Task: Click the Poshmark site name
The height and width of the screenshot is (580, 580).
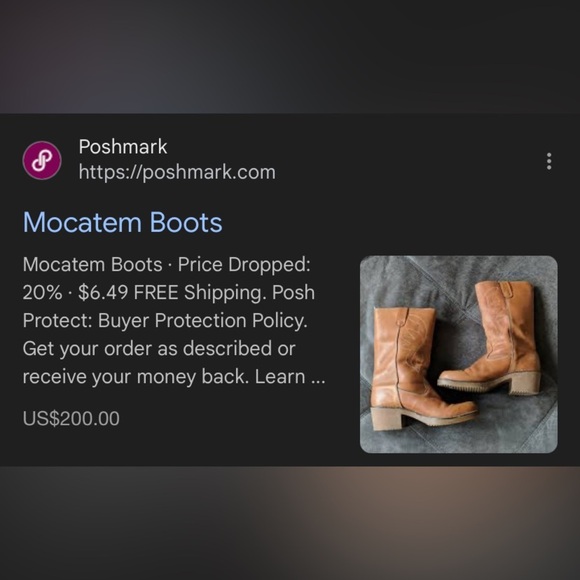Action: (123, 146)
